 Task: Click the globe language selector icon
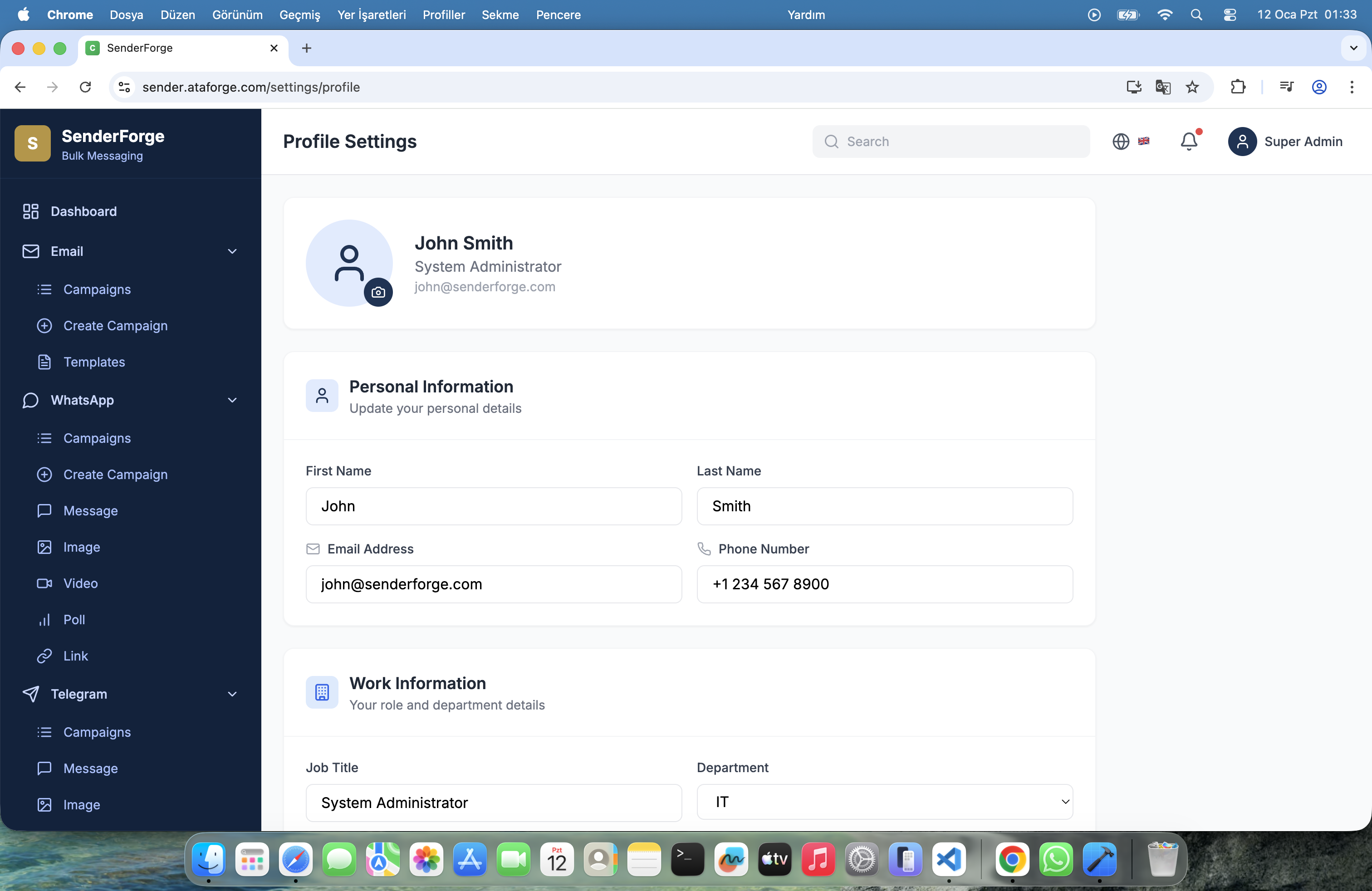click(1121, 141)
